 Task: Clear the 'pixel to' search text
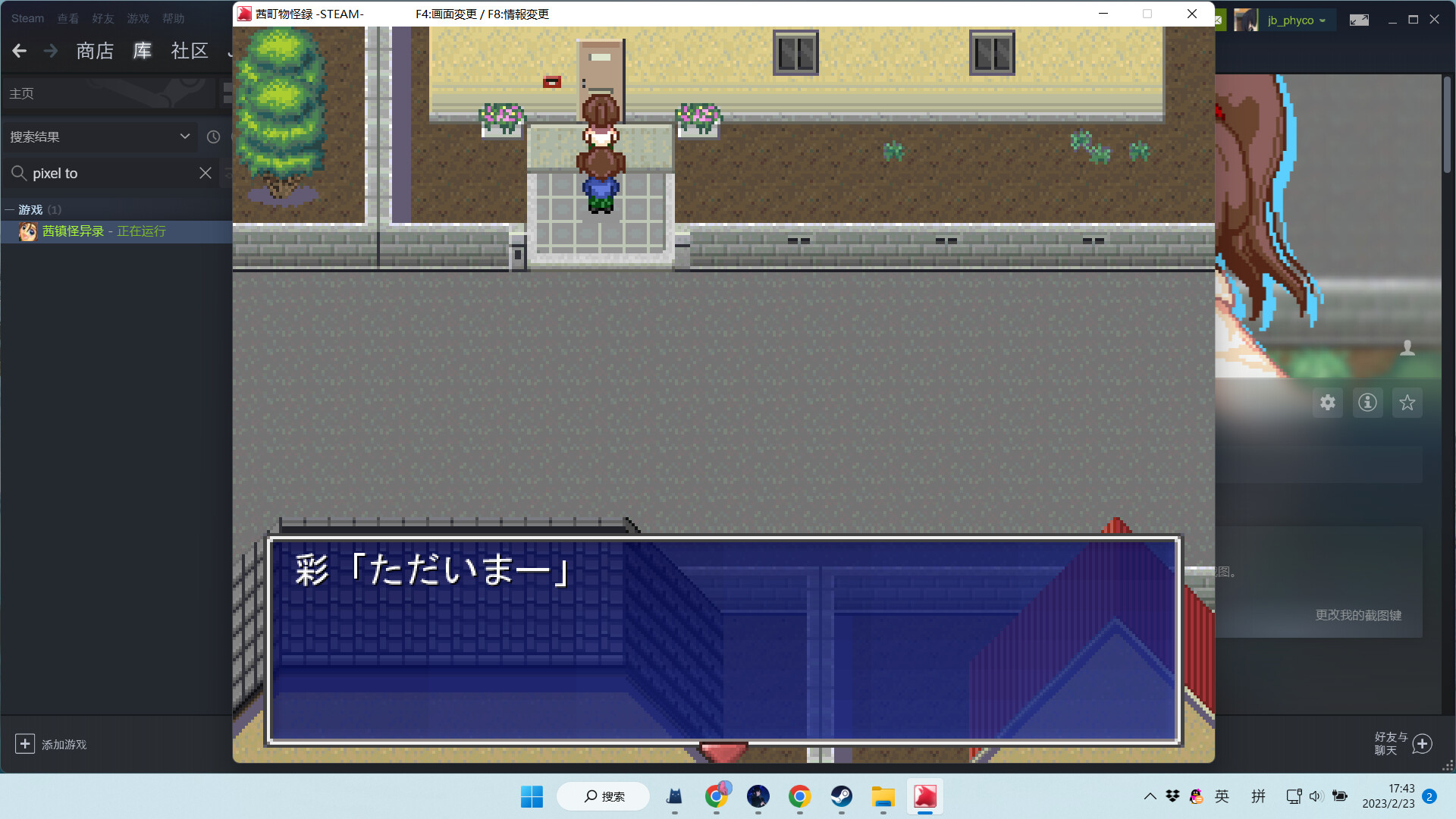(x=205, y=173)
